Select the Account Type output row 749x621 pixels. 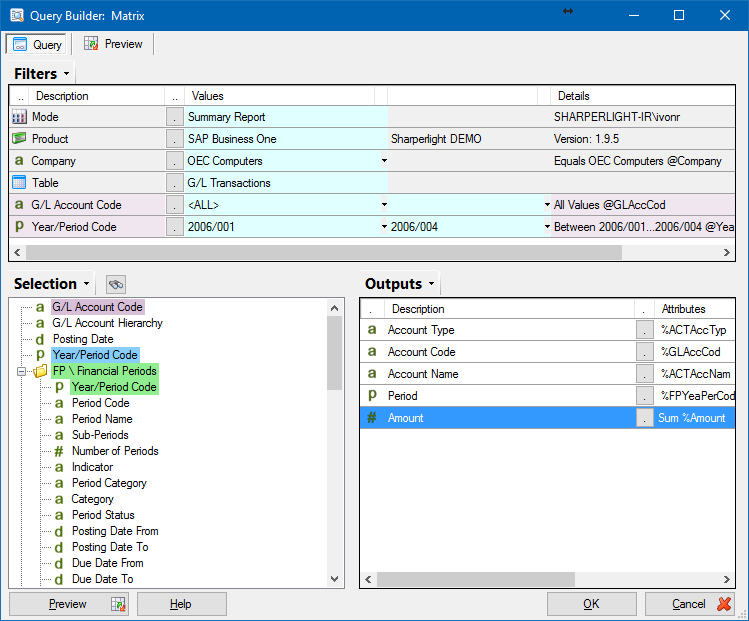pyautogui.click(x=547, y=330)
